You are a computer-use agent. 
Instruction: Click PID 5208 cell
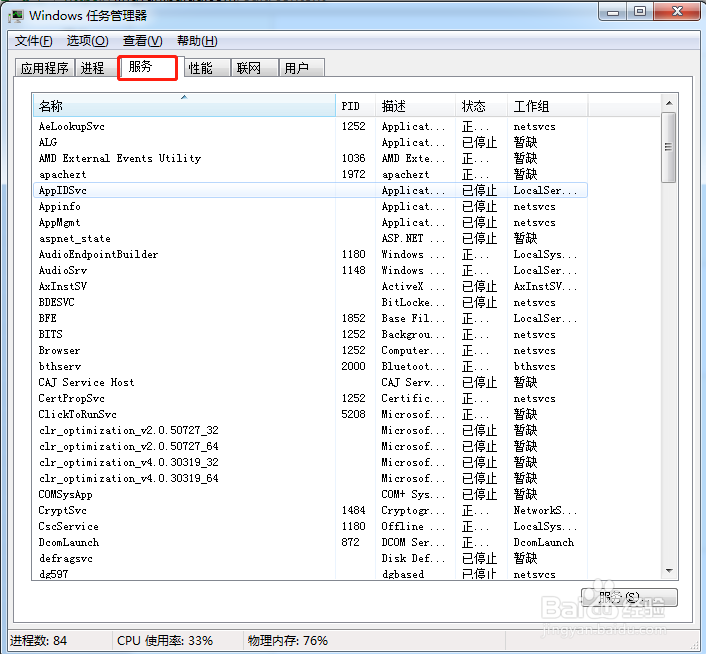pyautogui.click(x=353, y=415)
